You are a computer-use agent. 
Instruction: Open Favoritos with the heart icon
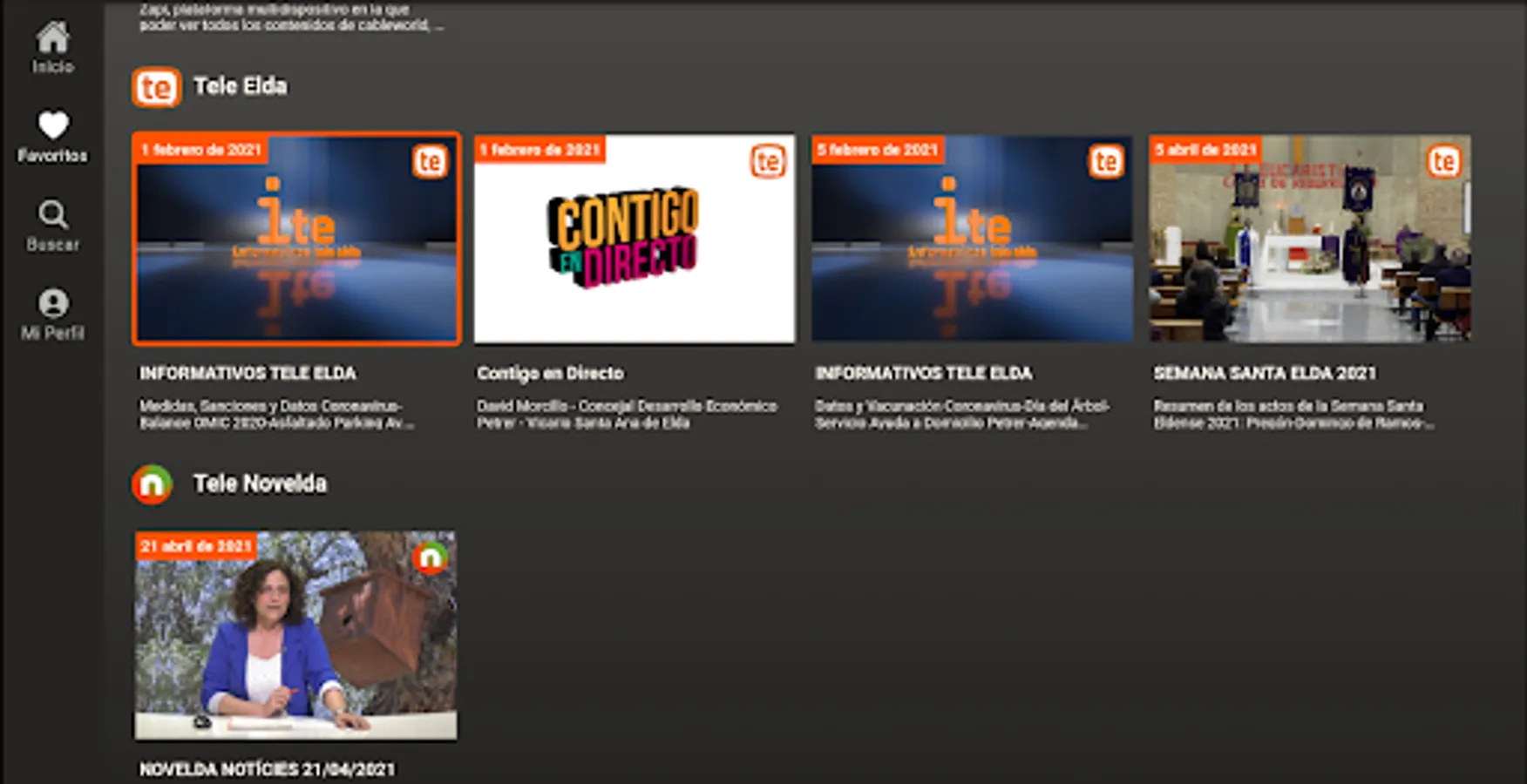point(52,125)
